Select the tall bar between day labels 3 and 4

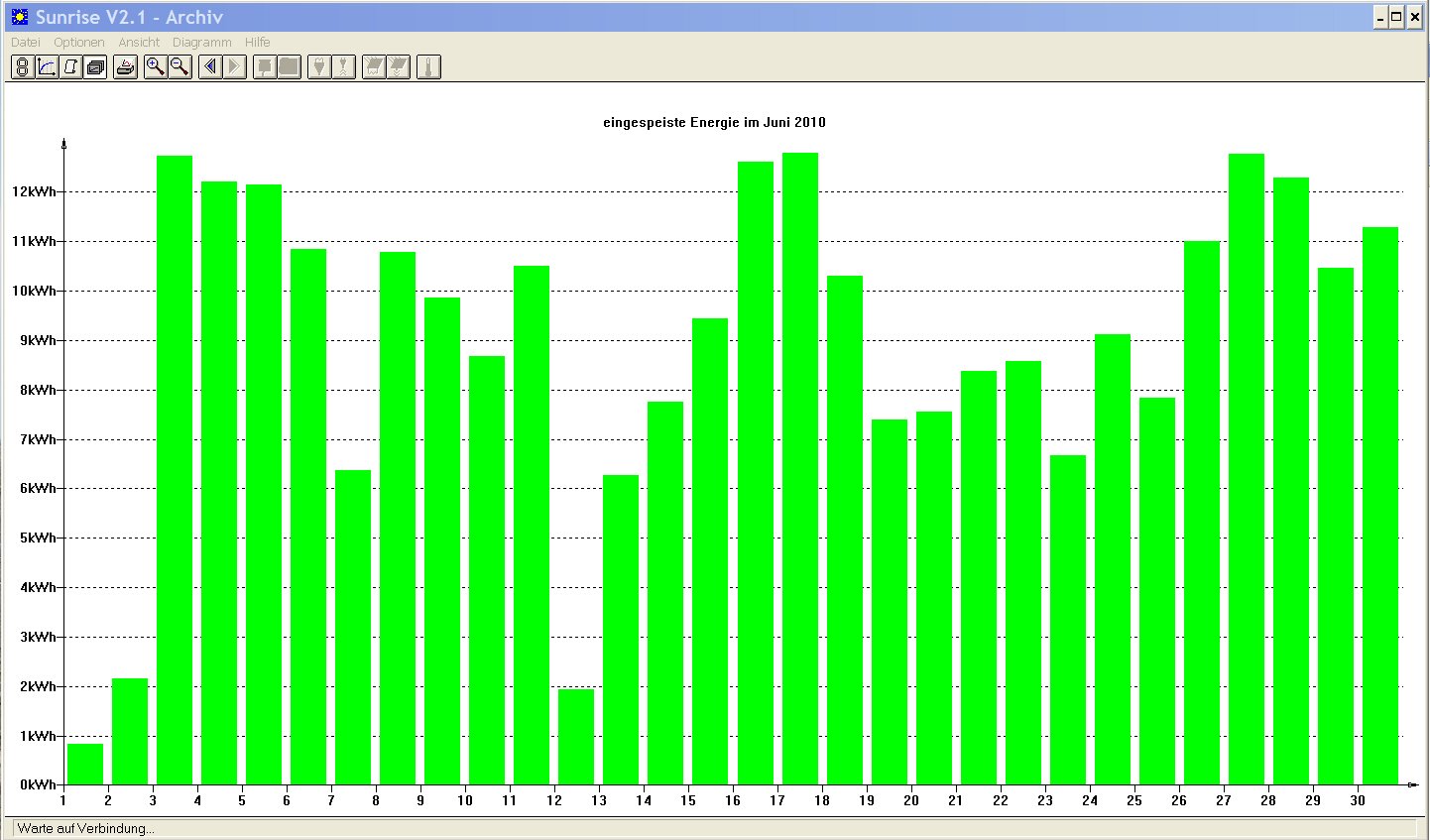(x=175, y=470)
